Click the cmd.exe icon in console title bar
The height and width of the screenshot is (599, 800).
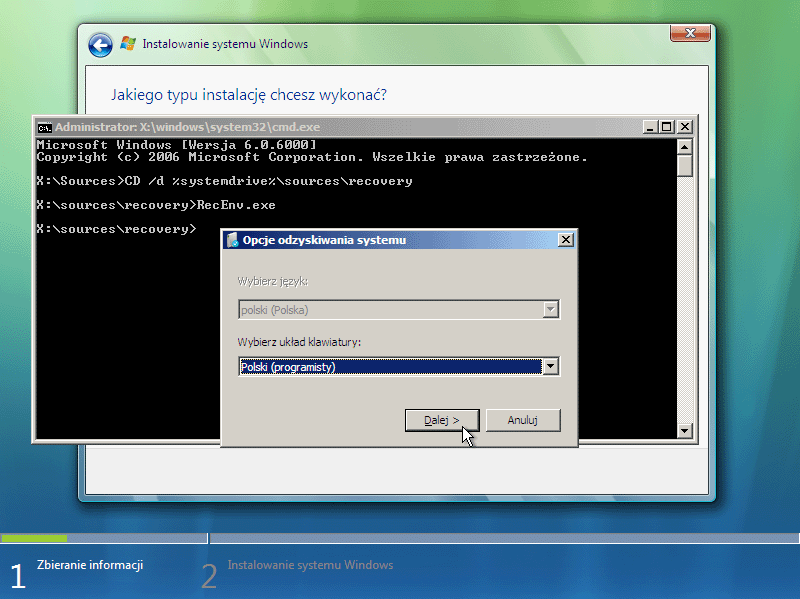(45, 127)
